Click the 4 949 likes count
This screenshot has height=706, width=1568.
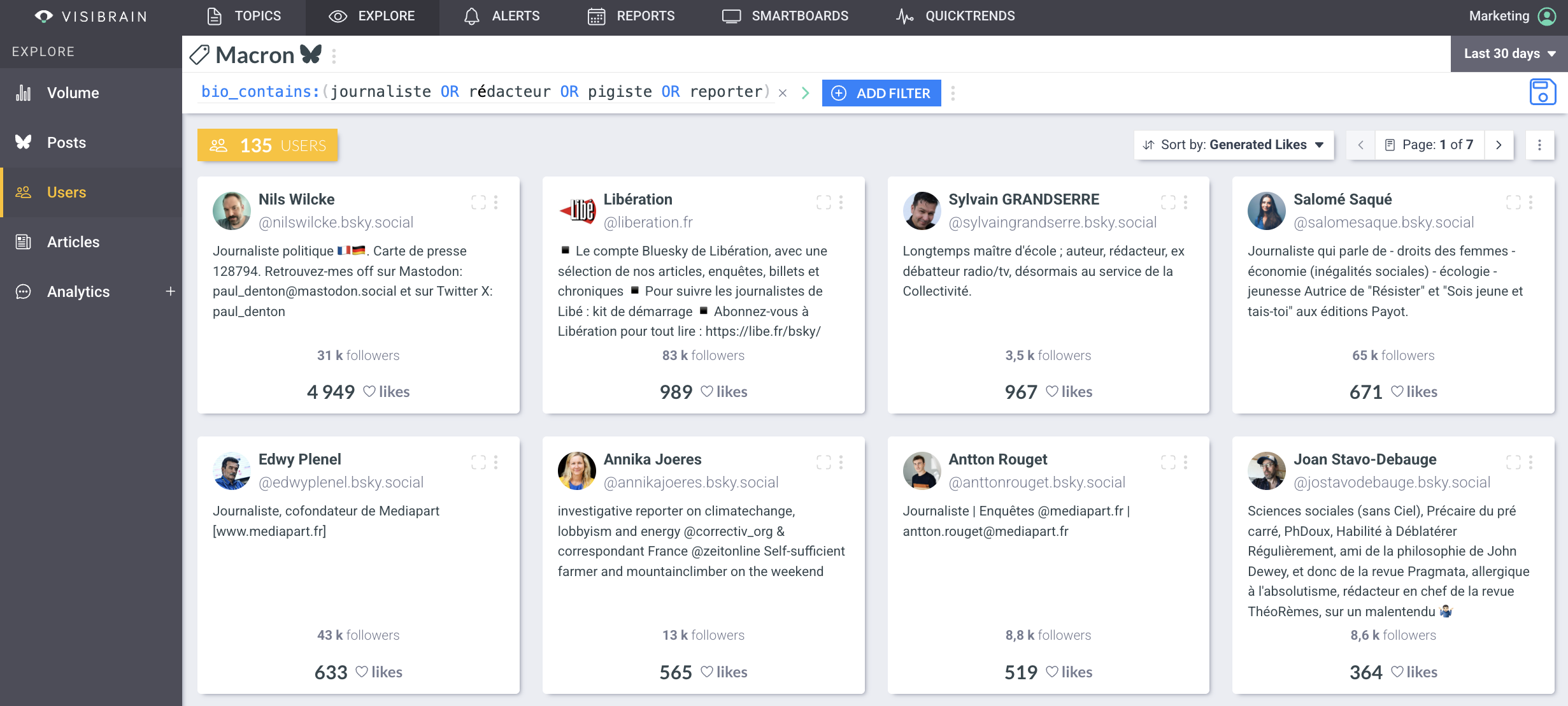358,391
